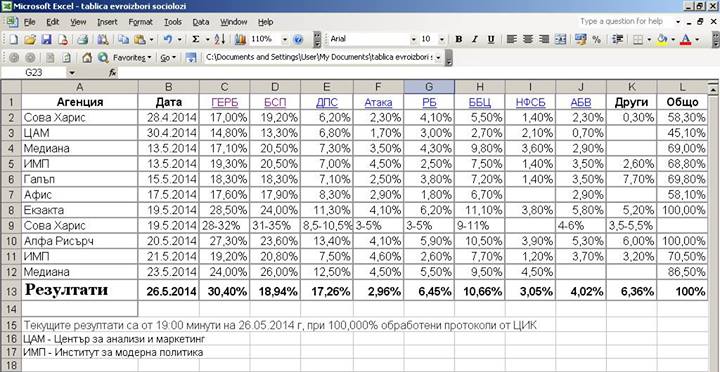Create a new blank workbook

coord(13,39)
